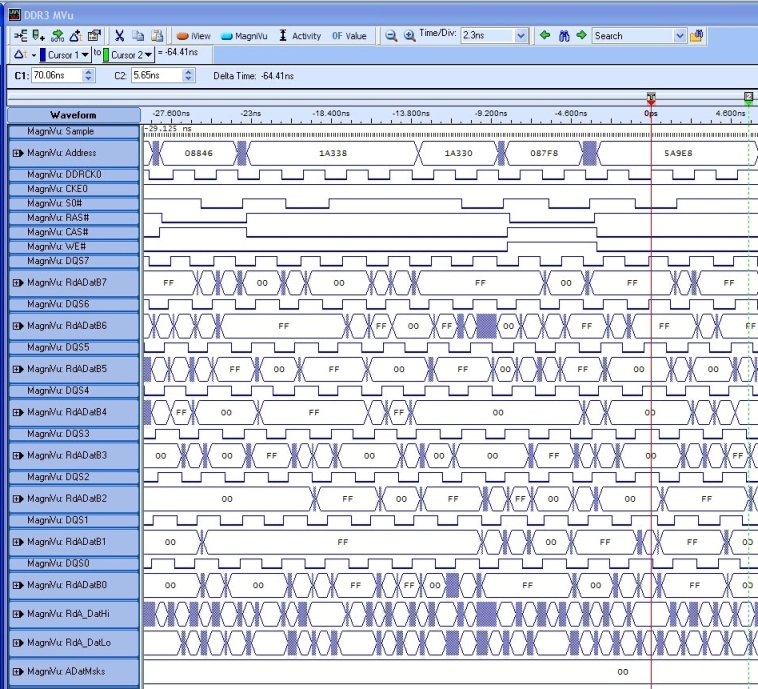Expand the MagniVu: Address bus group

(16, 153)
